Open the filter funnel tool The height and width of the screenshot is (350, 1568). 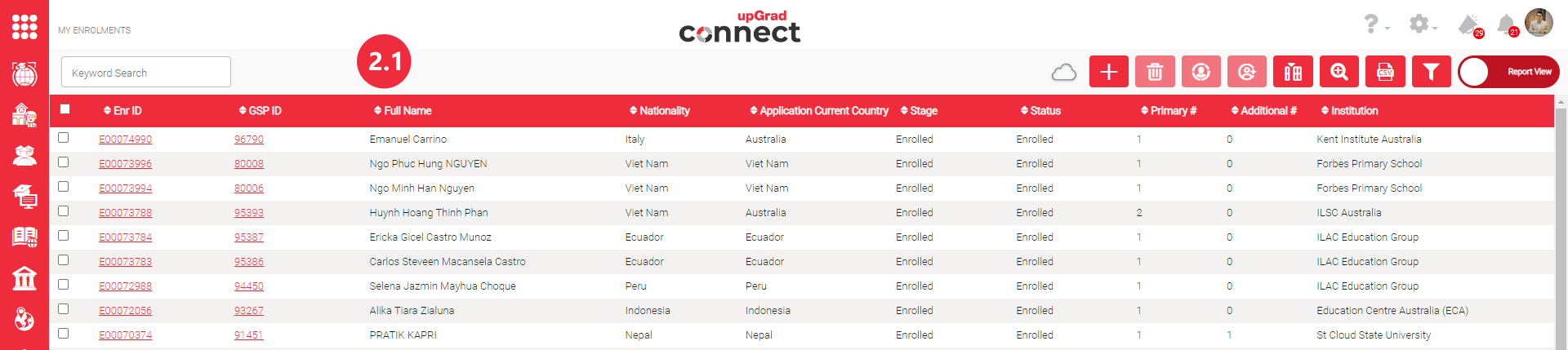[x=1431, y=72]
